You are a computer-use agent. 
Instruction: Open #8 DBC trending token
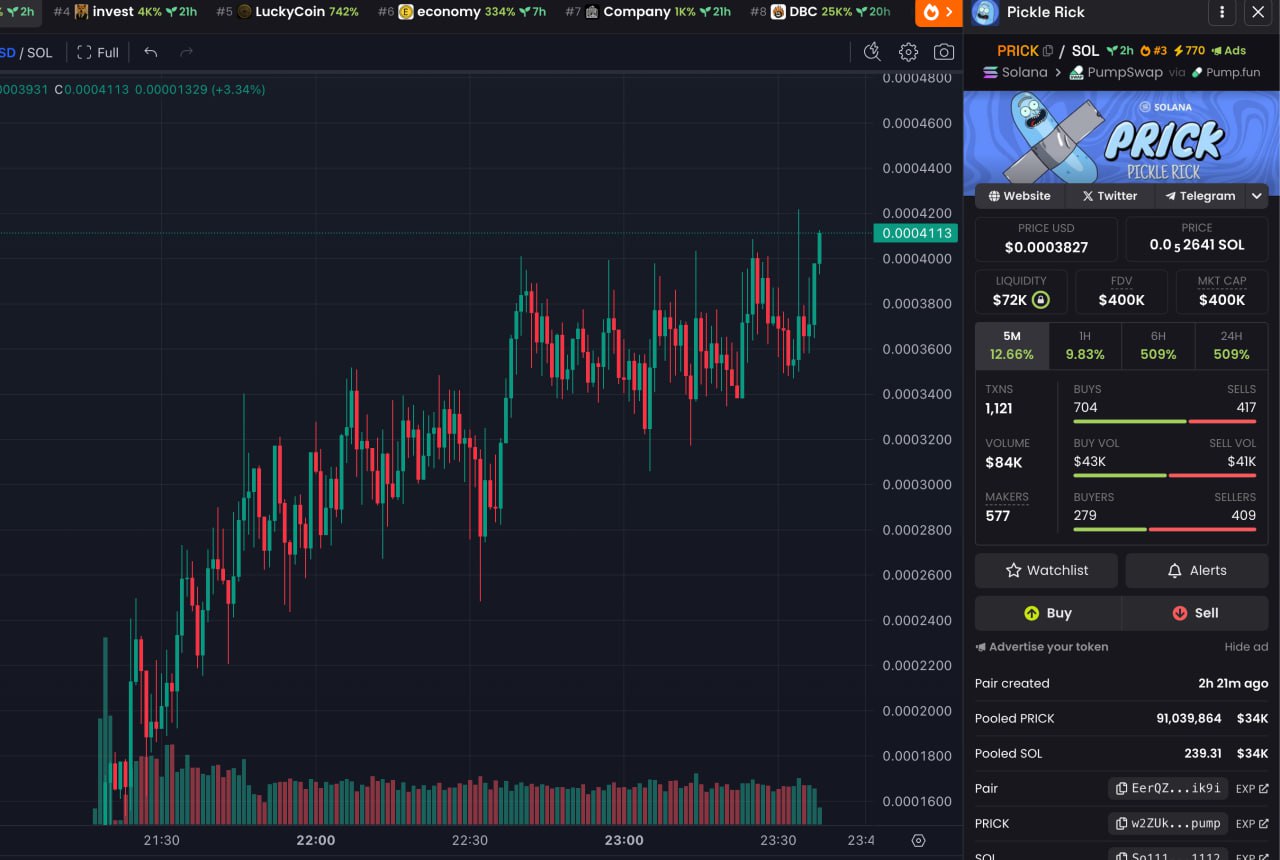(x=820, y=12)
